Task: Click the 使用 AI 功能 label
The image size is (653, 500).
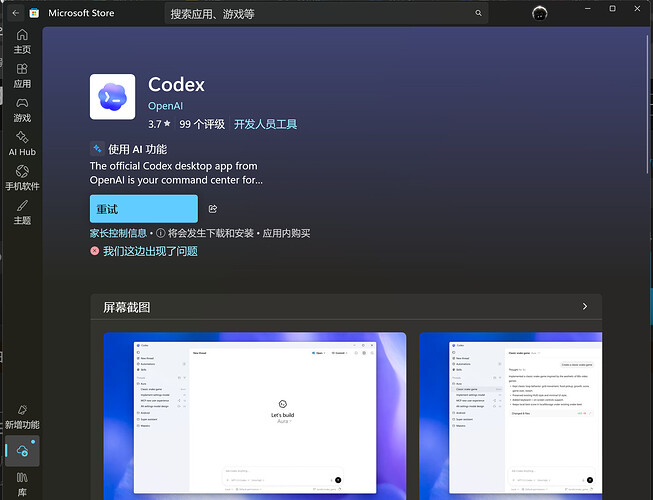Action: pyautogui.click(x=137, y=149)
